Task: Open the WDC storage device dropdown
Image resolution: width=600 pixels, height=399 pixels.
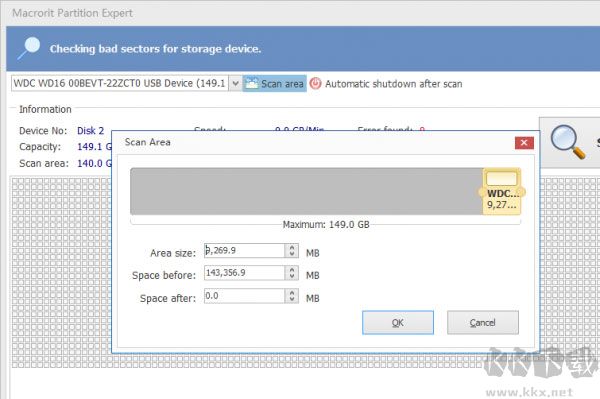Action: coord(235,83)
